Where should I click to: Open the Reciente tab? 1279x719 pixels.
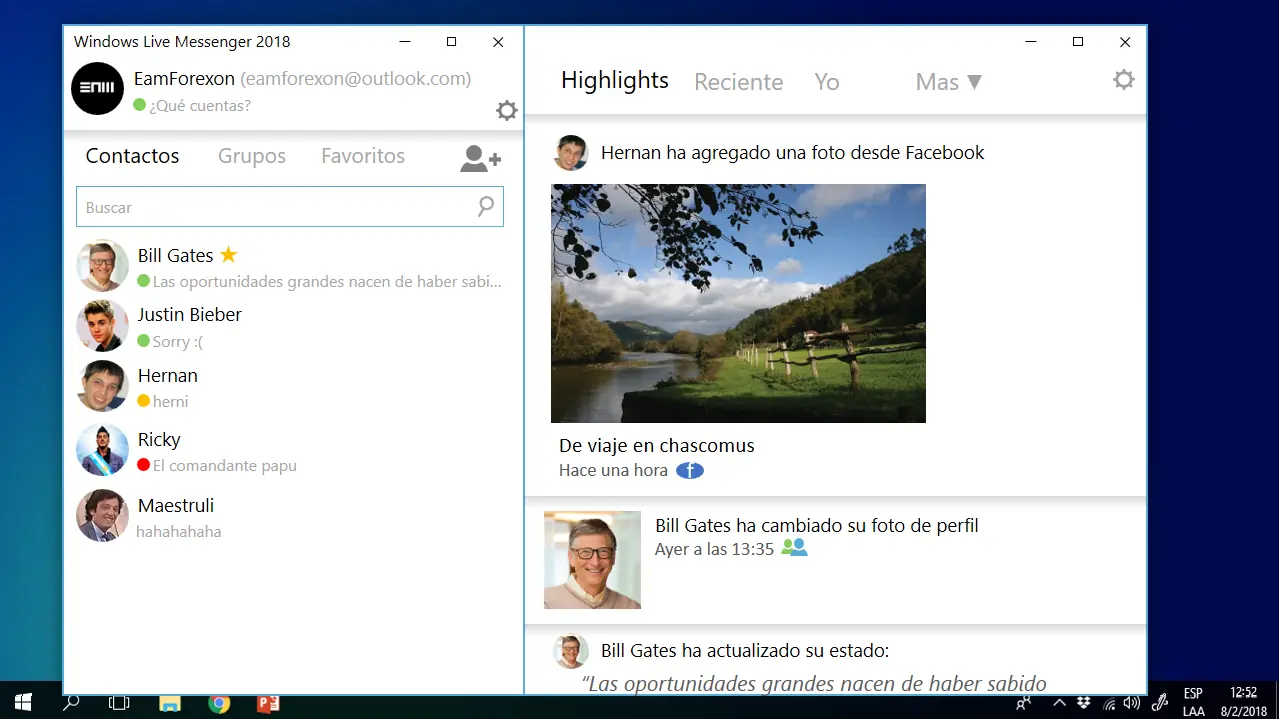(x=738, y=82)
